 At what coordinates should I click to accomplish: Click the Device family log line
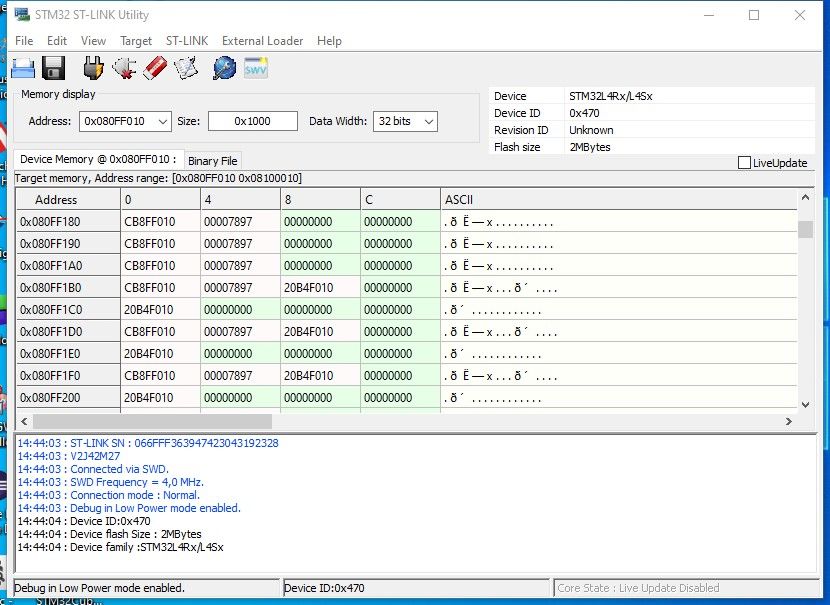120,547
